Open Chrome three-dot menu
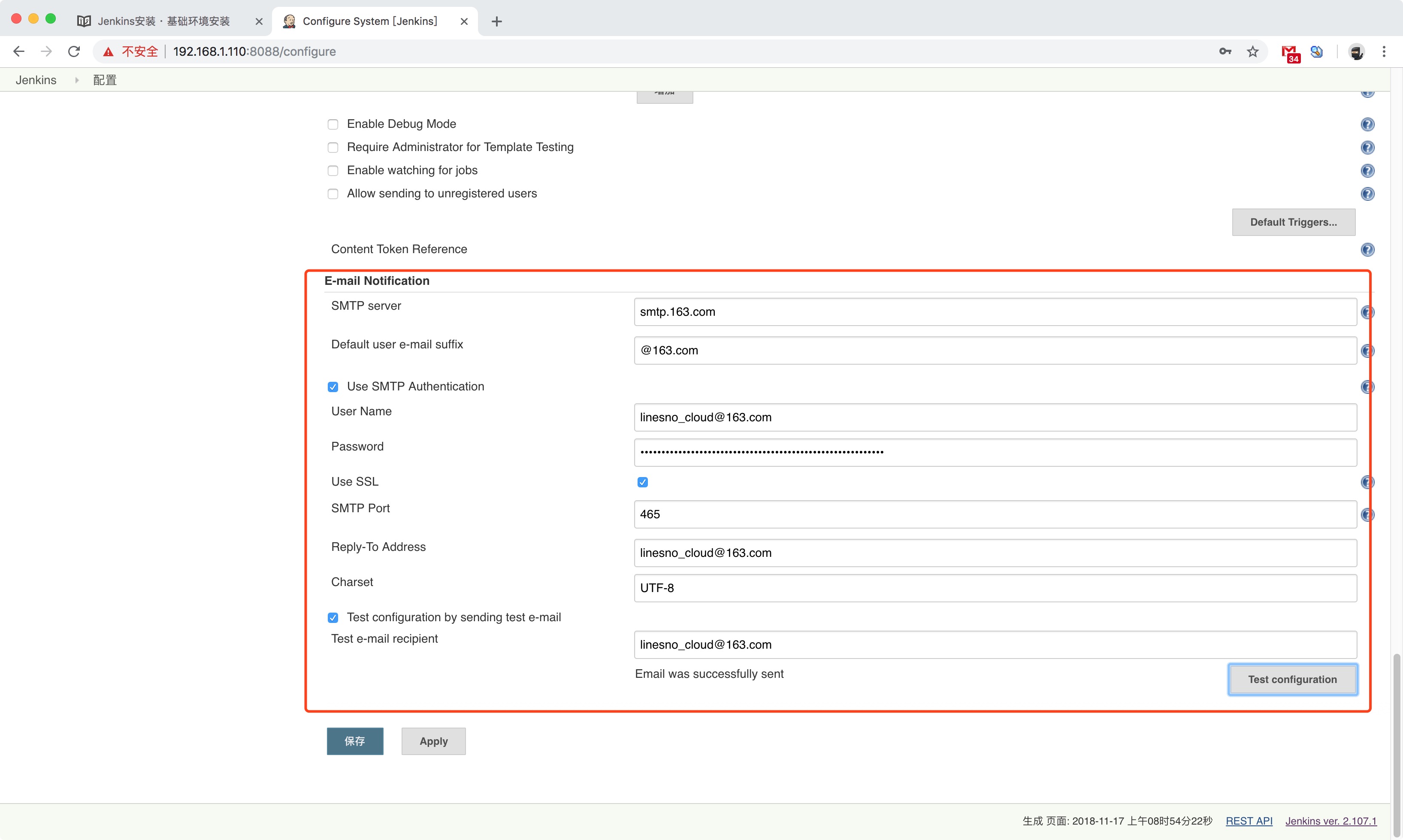This screenshot has height=840, width=1403. coord(1384,51)
